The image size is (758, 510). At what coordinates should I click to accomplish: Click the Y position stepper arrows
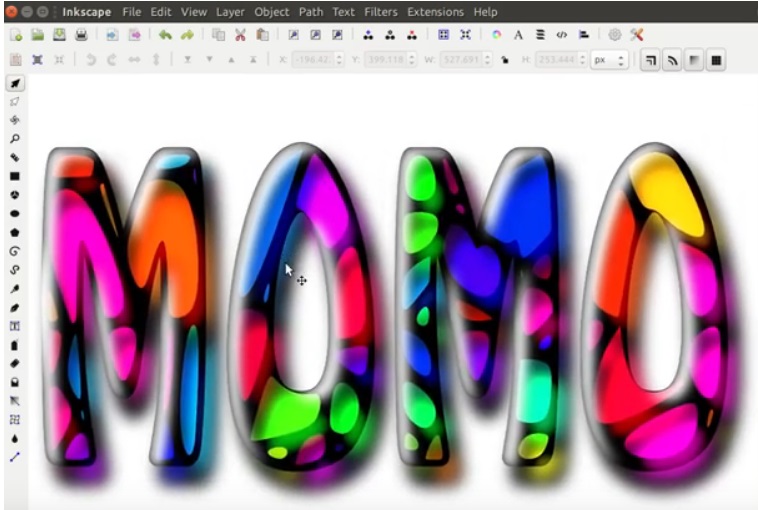[412, 60]
